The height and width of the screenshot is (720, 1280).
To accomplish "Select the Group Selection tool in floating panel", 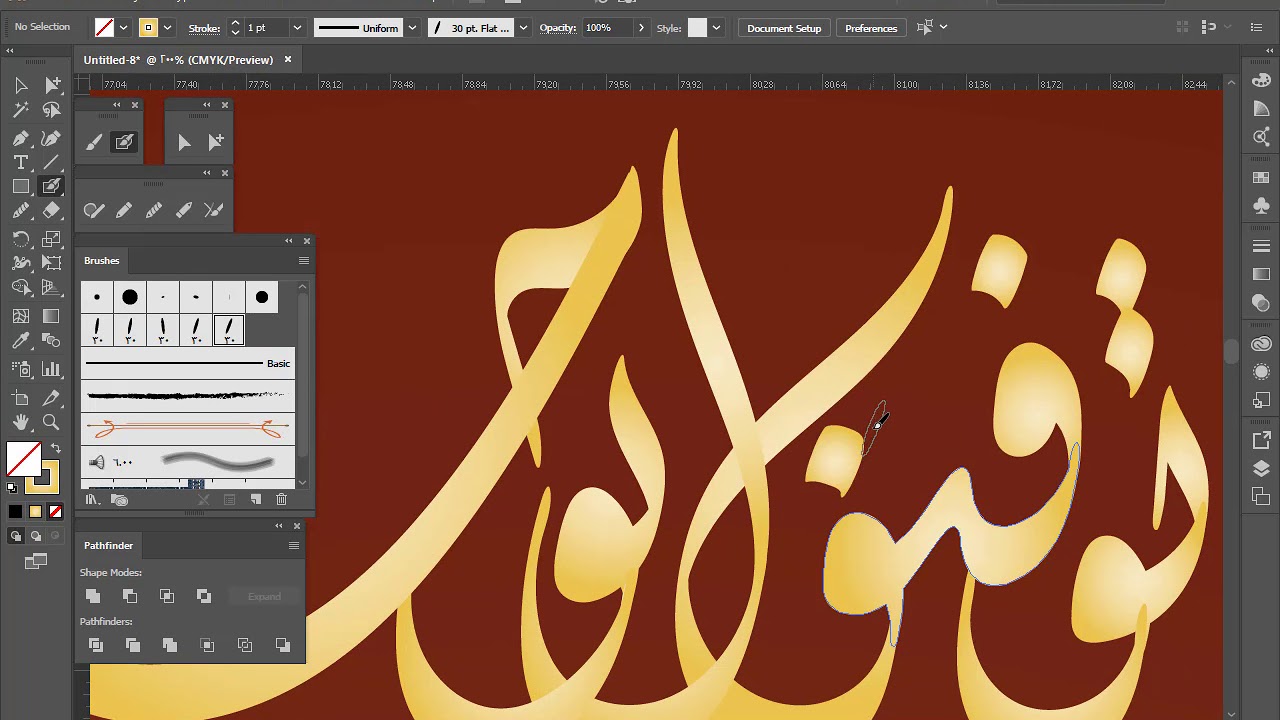I will coord(215,142).
